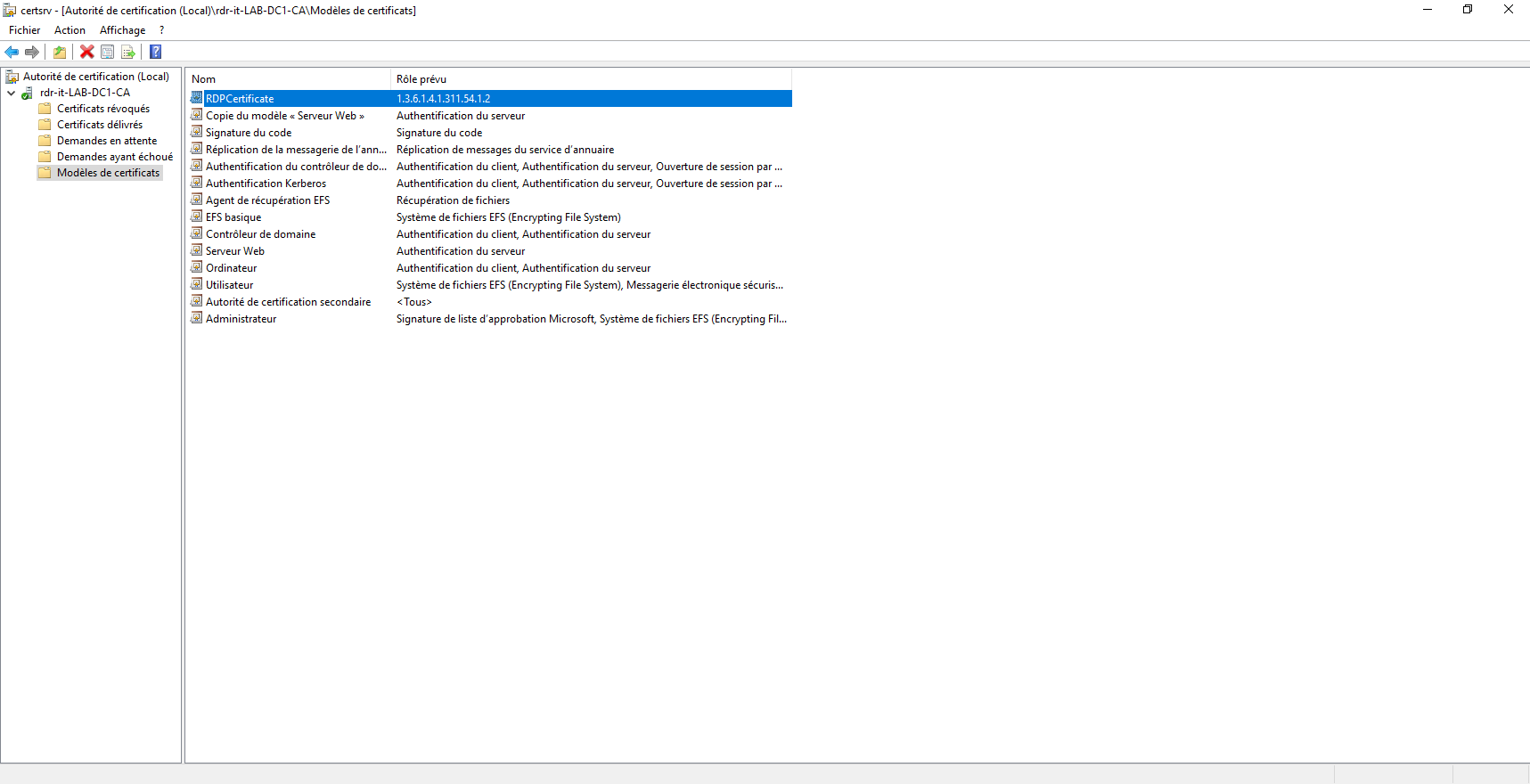Sort list by Nom column header
This screenshot has width=1530, height=784.
pos(203,79)
